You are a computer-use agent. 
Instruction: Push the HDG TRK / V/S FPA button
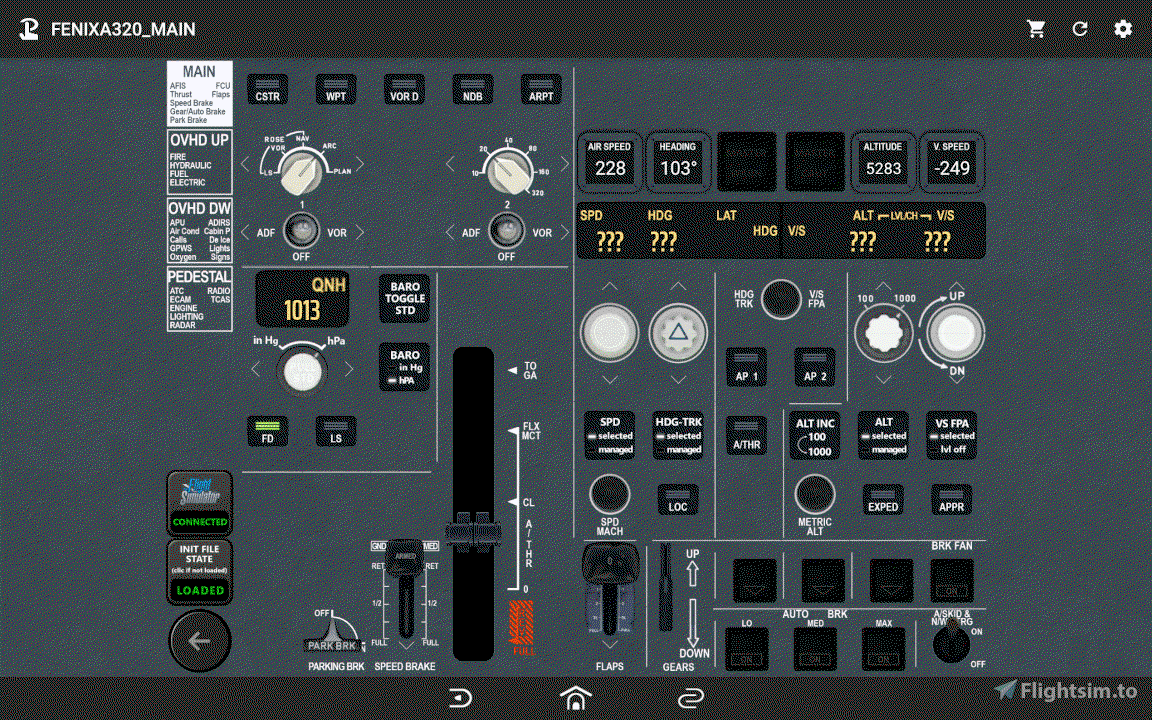781,299
